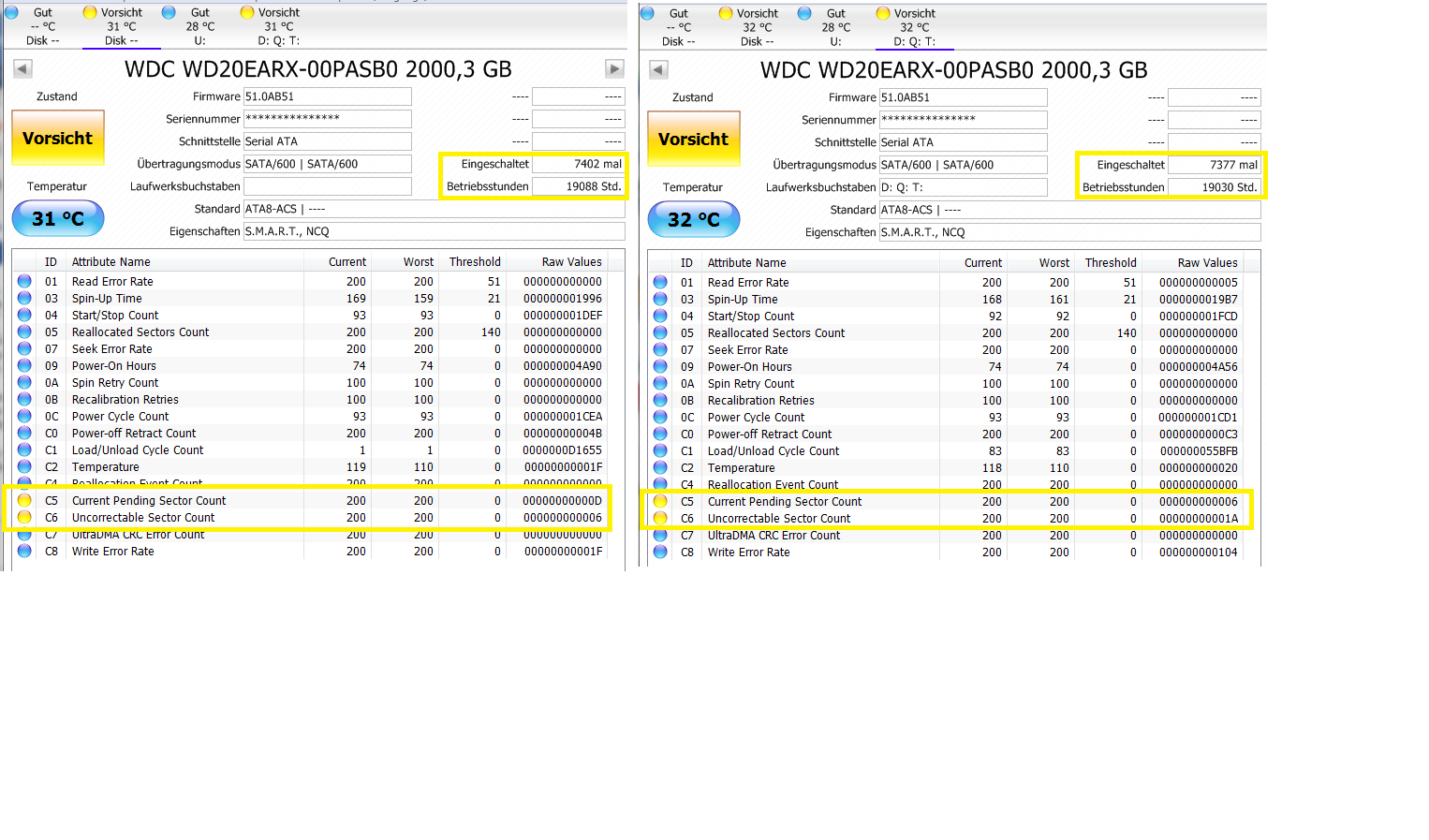Click the blue orb beside Read Error Rate, right window
Viewport: 1429px width, 840px height.
(660, 282)
